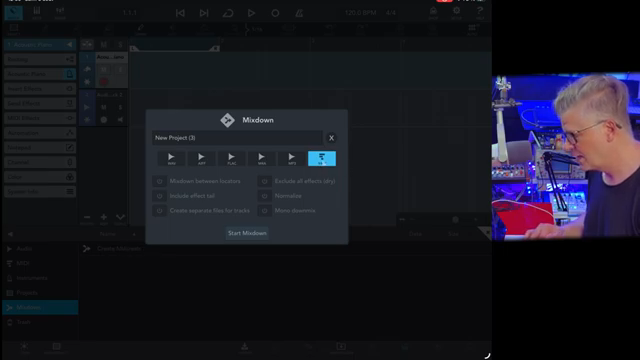Toggle Mixdown between locators option

(x=160, y=181)
